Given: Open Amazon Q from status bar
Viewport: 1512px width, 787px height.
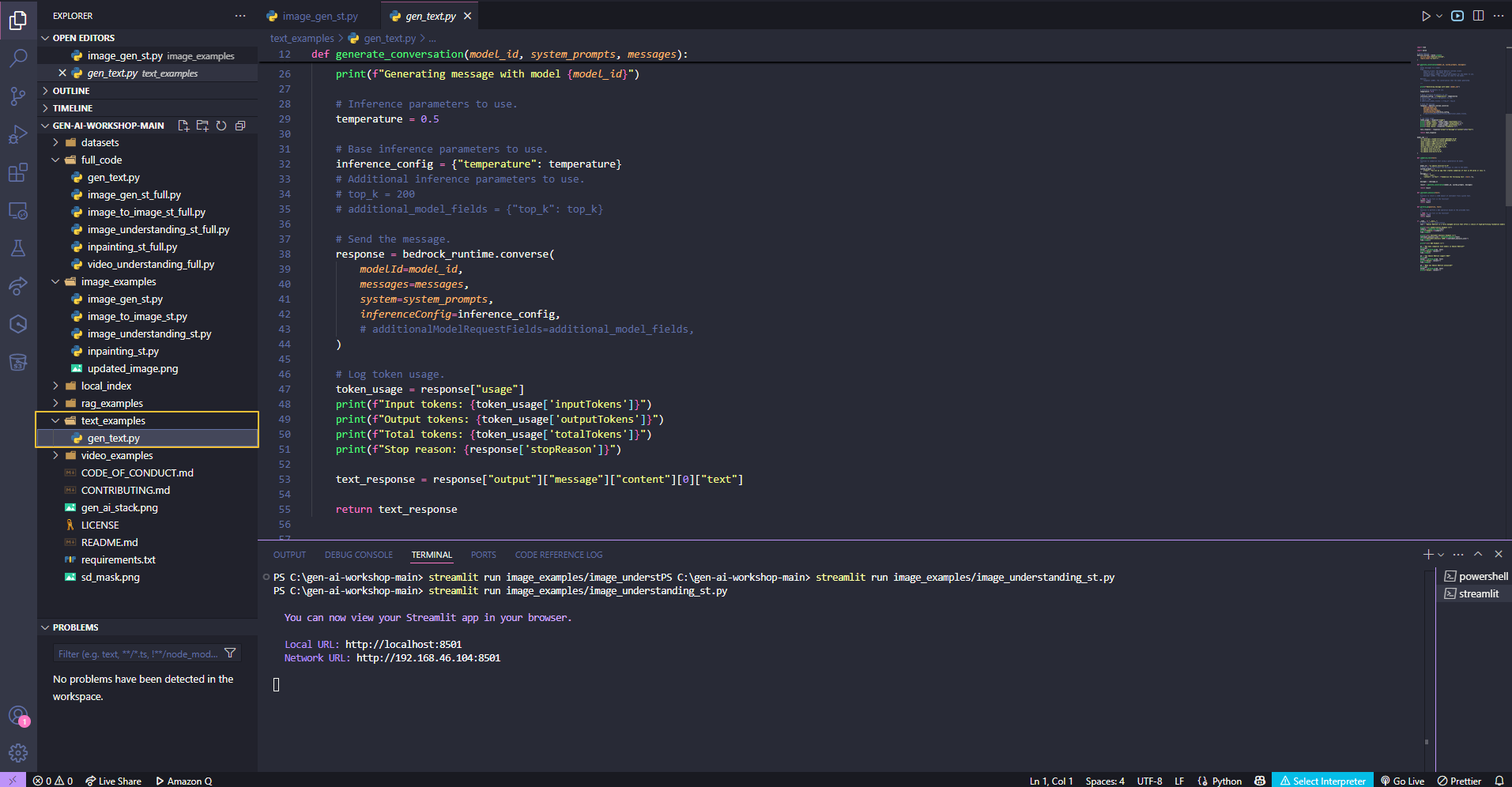Looking at the screenshot, I should click(x=183, y=781).
